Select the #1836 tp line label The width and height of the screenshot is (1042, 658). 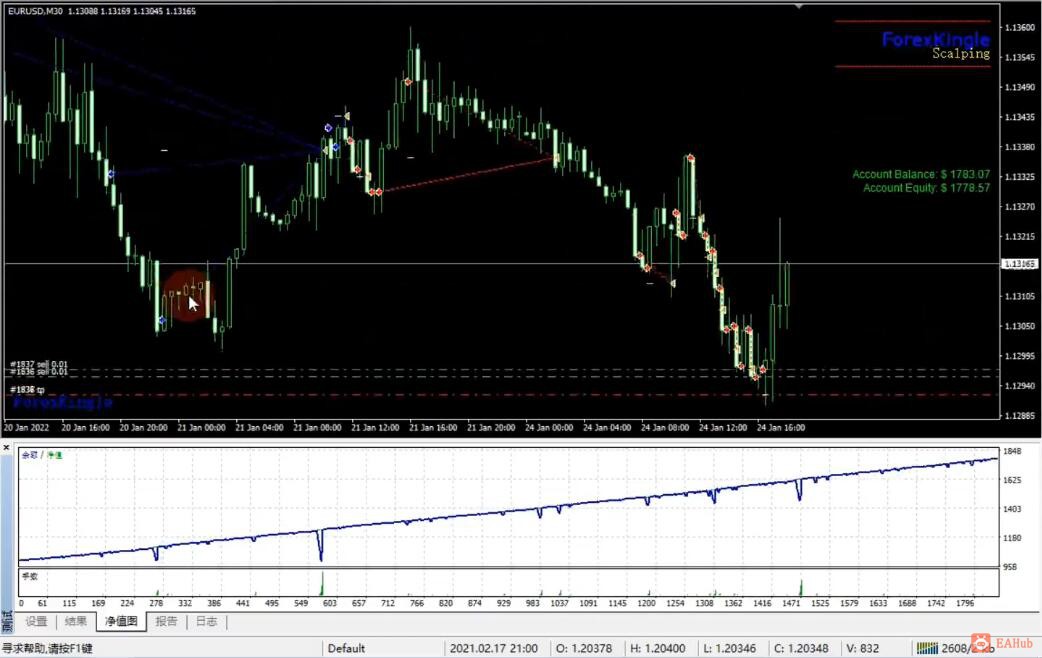tap(27, 389)
